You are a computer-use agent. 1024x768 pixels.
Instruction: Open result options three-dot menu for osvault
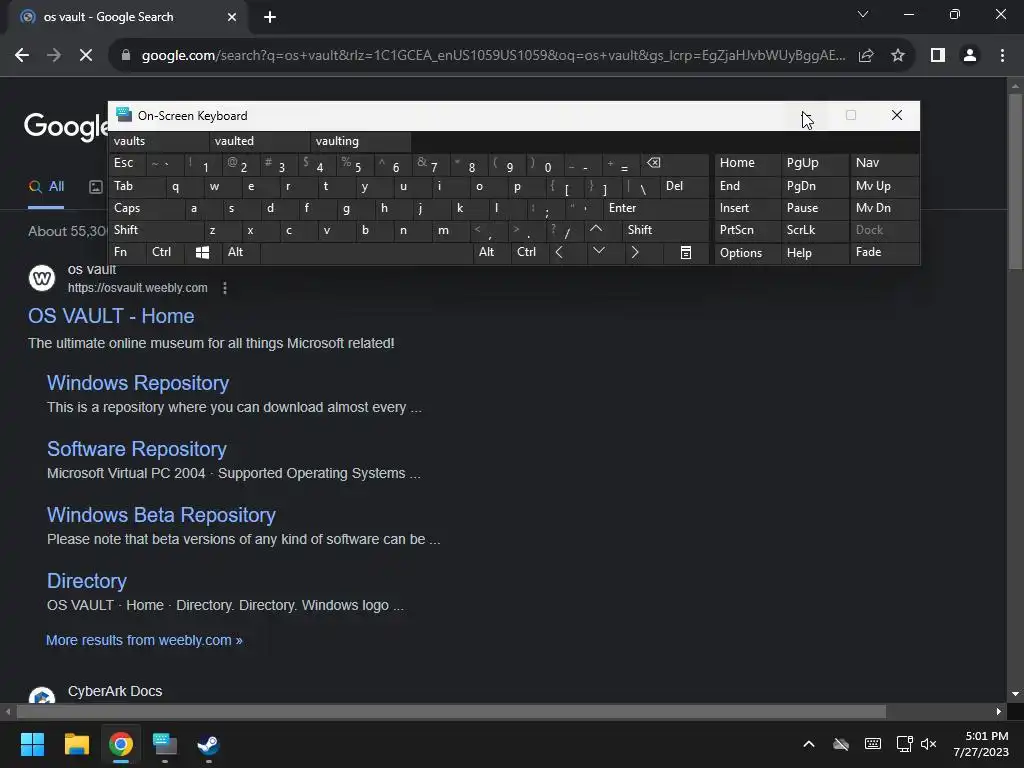coord(225,288)
